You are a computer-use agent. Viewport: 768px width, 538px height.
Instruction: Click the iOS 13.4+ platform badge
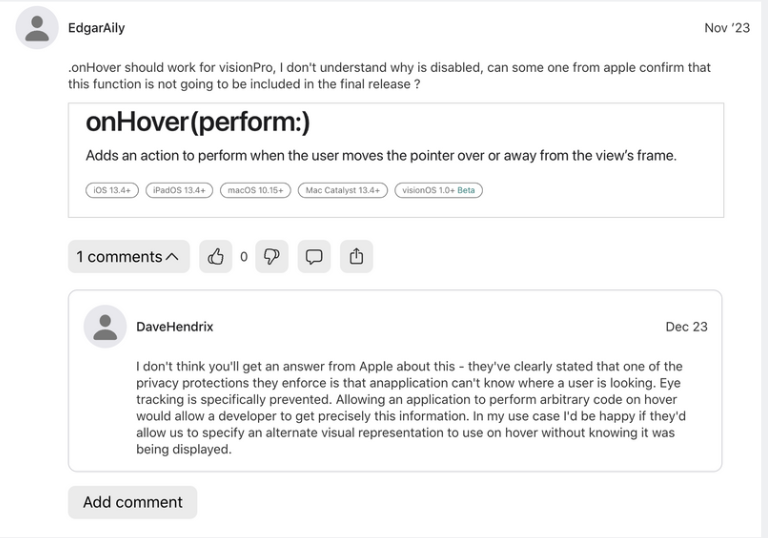point(112,190)
